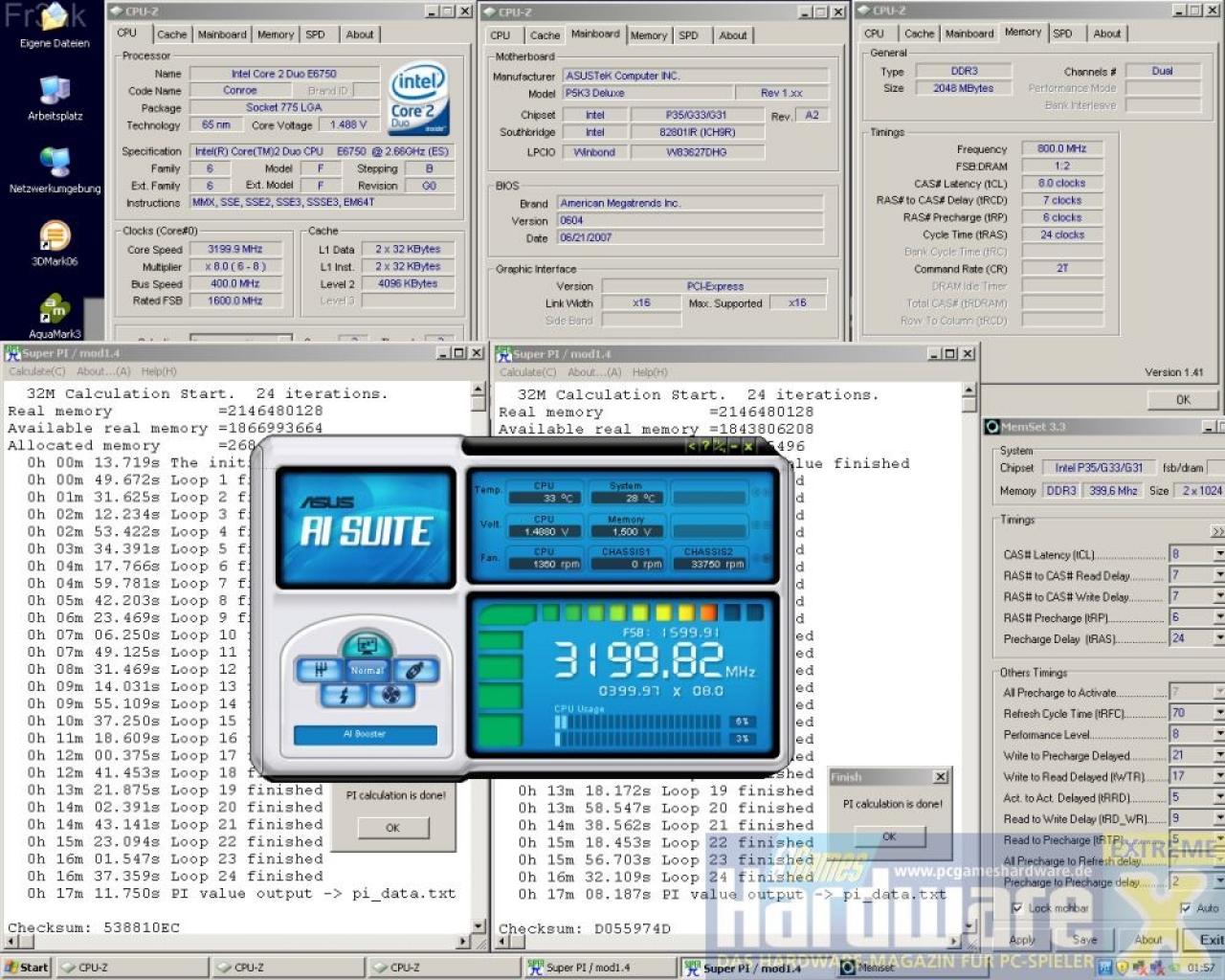
Task: Click OK in the right Finish dialog
Action: click(x=889, y=836)
